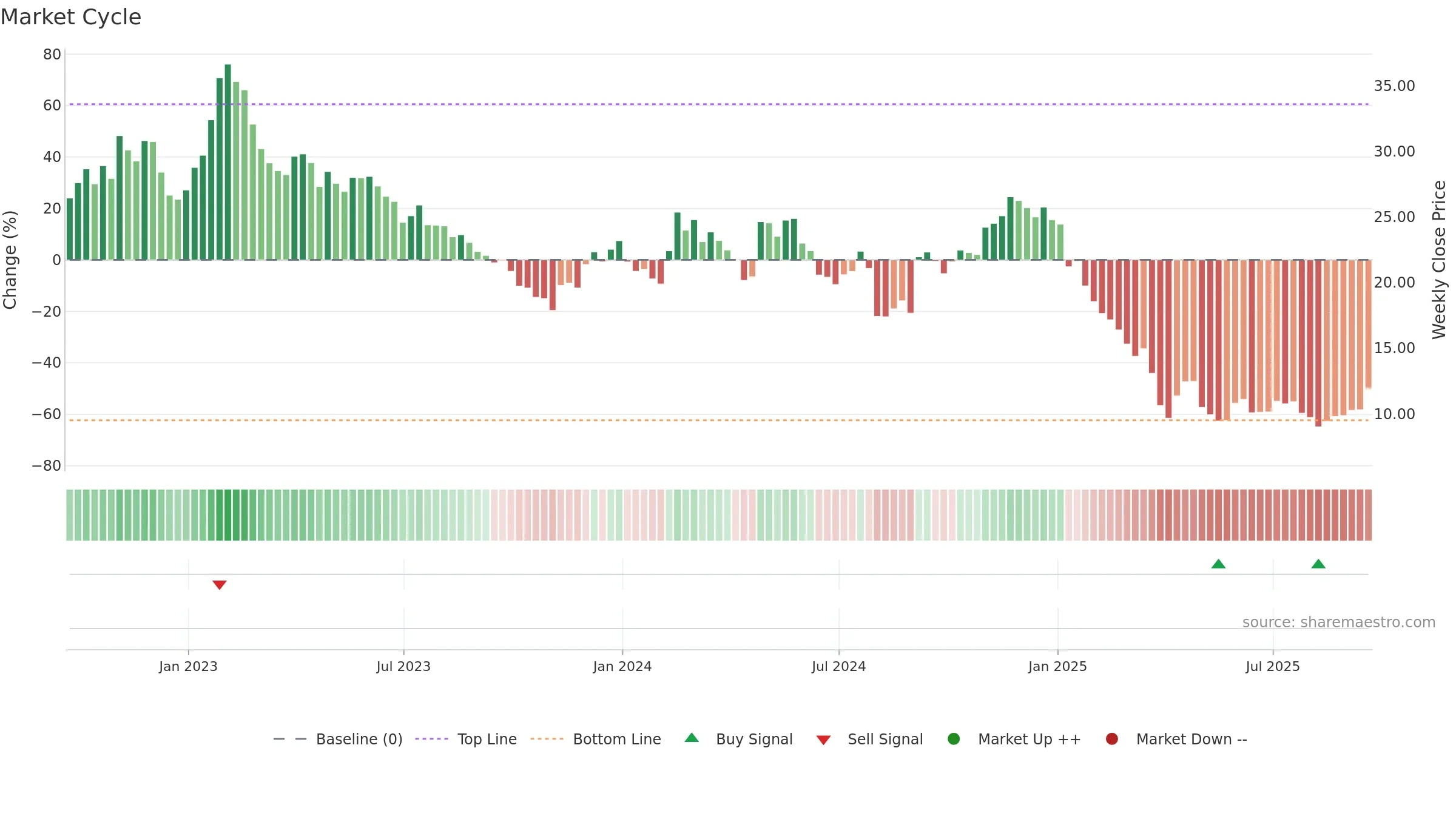The image size is (1456, 819).
Task: Click the −40 tick on the left axis
Action: tap(47, 363)
